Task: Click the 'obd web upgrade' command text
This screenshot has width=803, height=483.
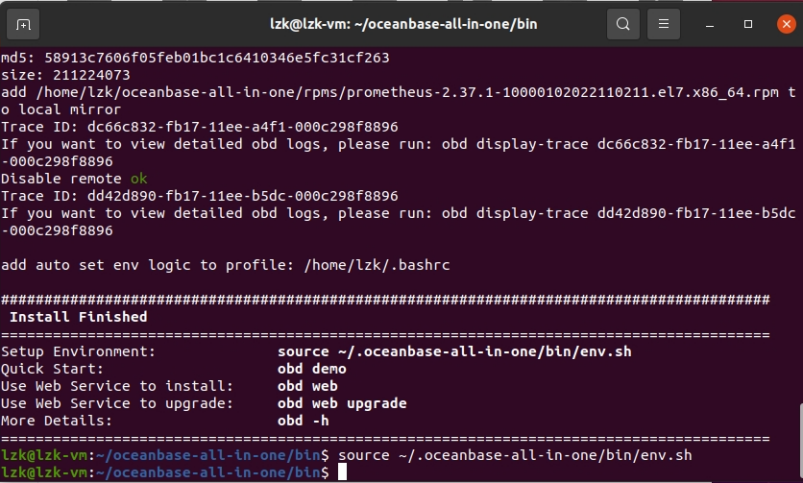Action: tap(342, 403)
